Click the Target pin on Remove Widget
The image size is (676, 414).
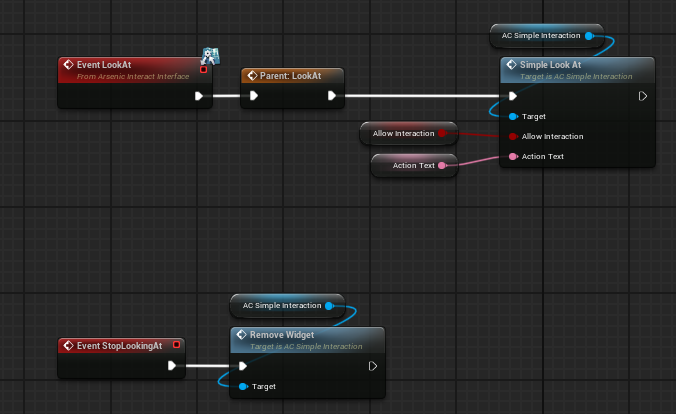(243, 386)
